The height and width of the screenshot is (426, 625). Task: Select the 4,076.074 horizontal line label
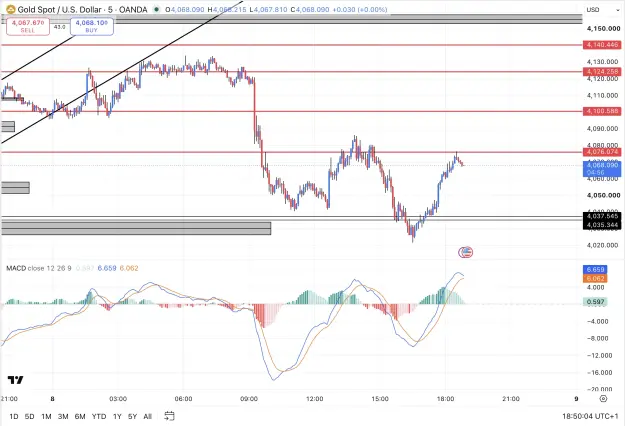602,152
